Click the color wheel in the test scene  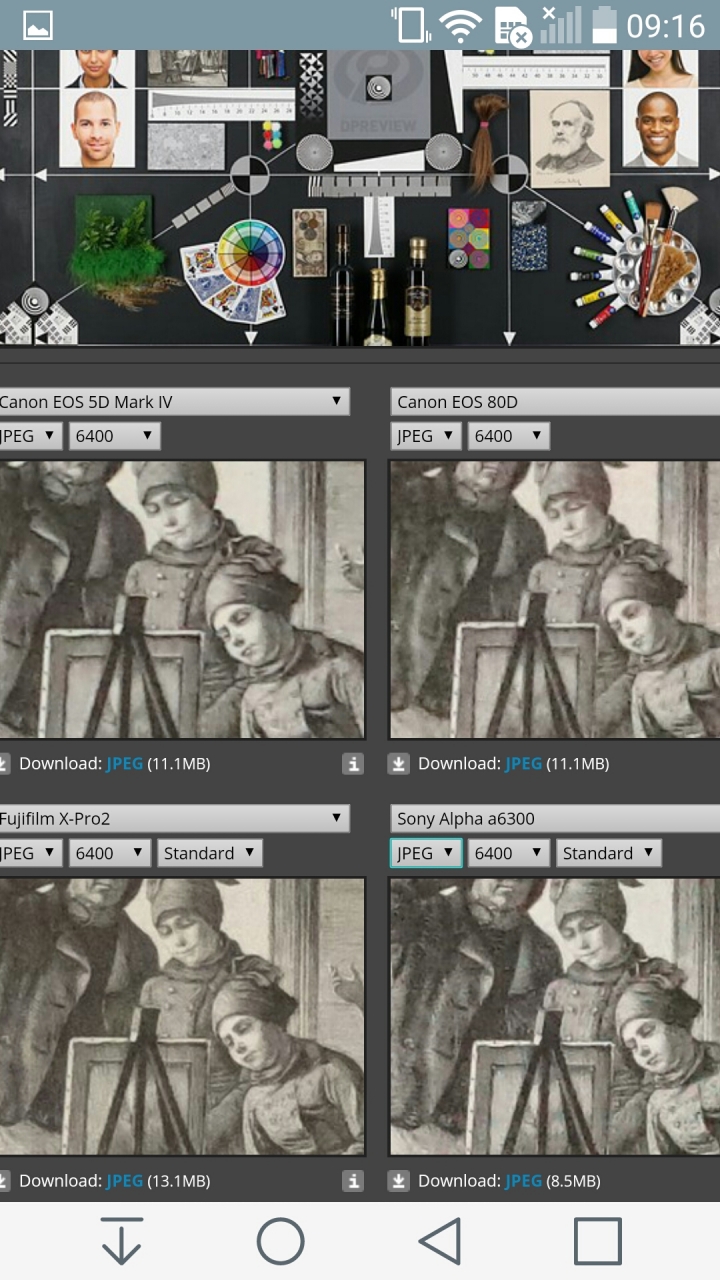coord(251,254)
